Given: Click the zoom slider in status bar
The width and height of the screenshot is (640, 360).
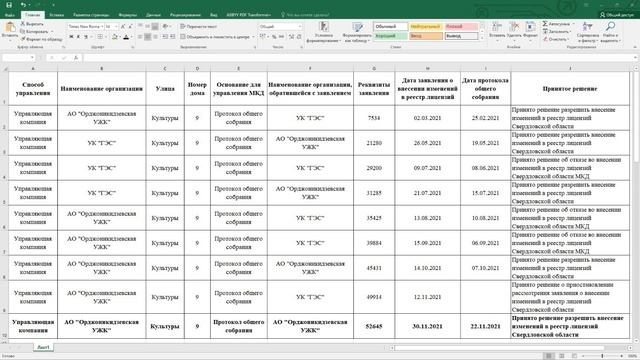Looking at the screenshot, I should point(602,356).
